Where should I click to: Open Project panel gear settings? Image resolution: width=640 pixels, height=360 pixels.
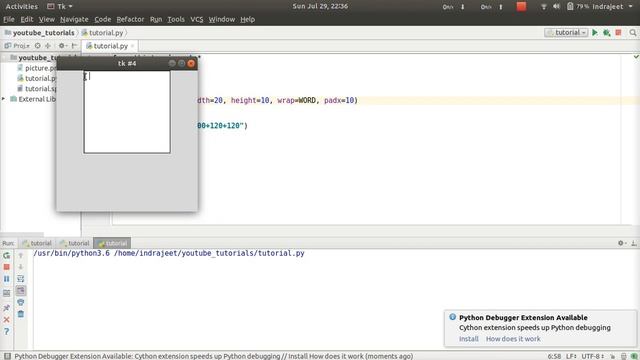pyautogui.click(x=62, y=46)
